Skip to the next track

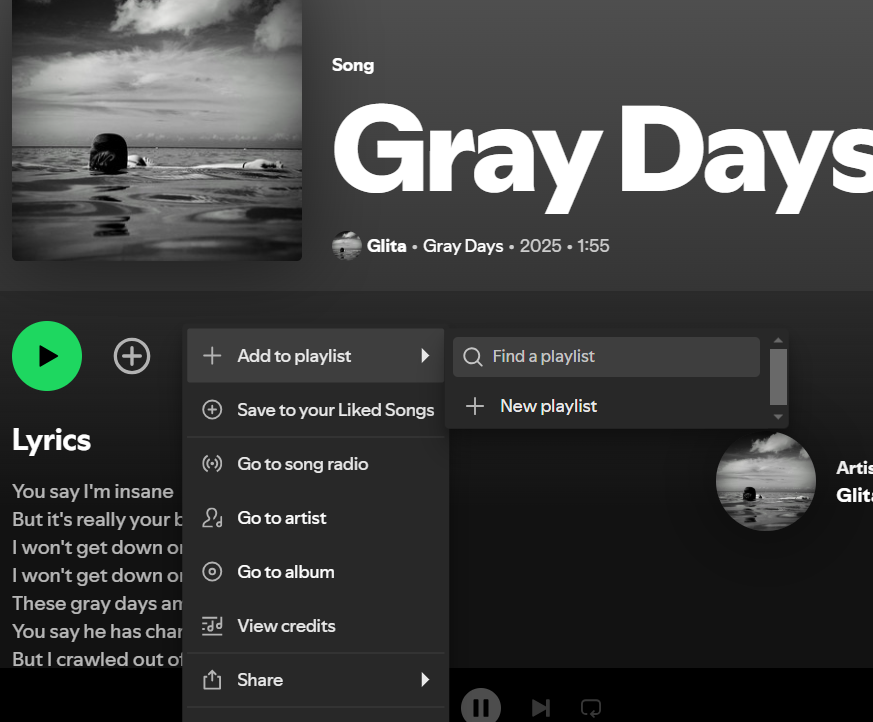point(540,708)
